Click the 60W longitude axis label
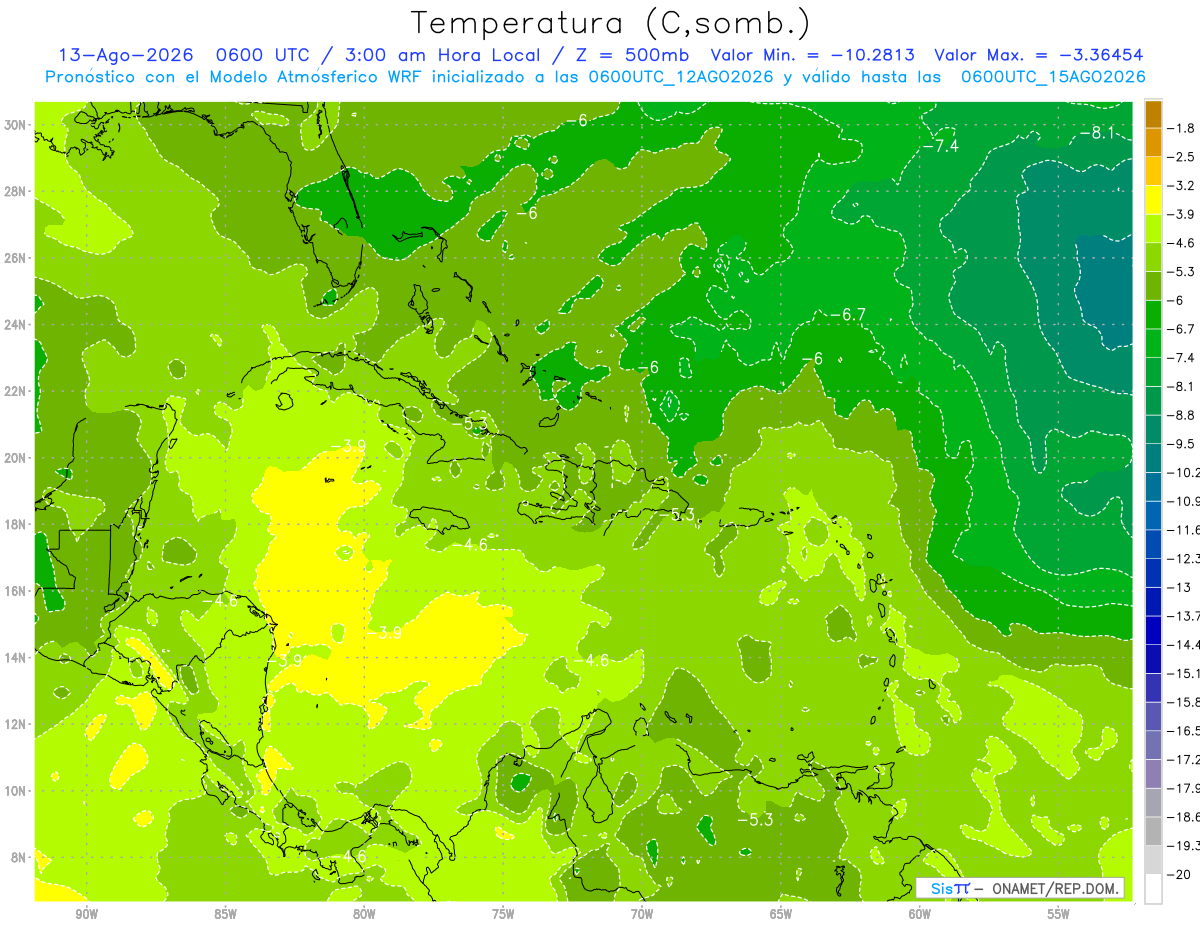 tap(919, 915)
